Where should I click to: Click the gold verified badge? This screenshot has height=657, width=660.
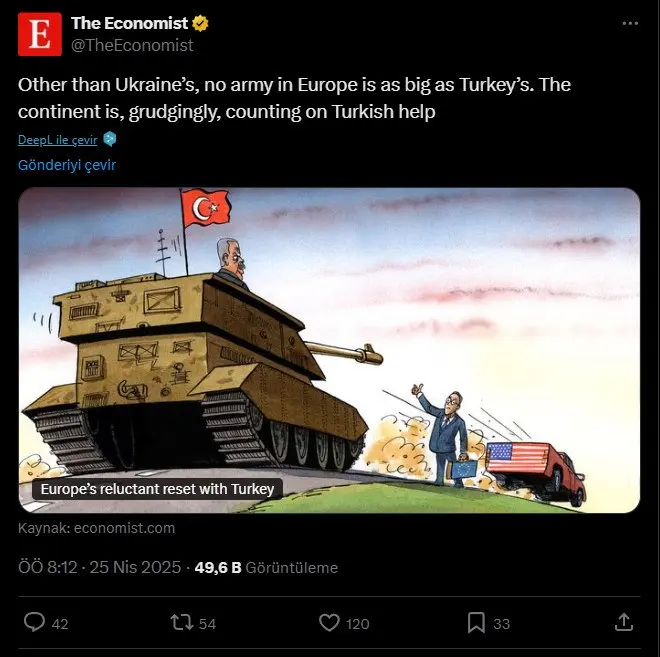200,24
